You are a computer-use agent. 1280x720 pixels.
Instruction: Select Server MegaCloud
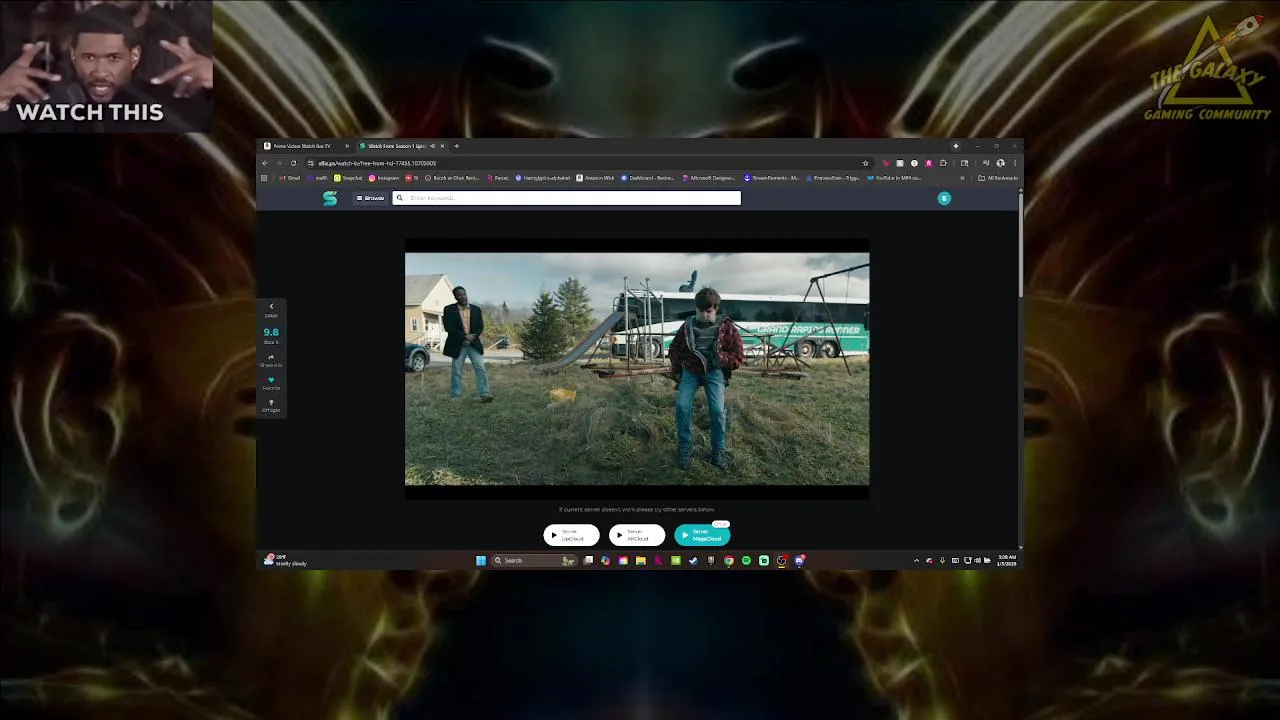click(702, 535)
